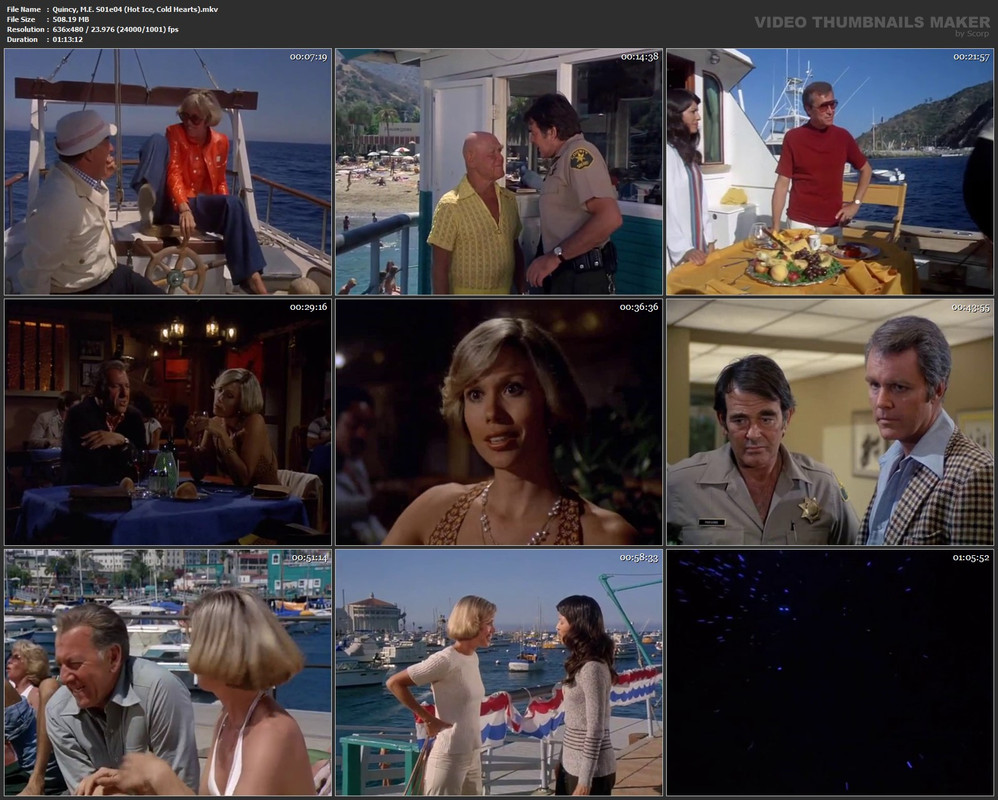Click the timestamp label '00:51:14'

(308, 558)
